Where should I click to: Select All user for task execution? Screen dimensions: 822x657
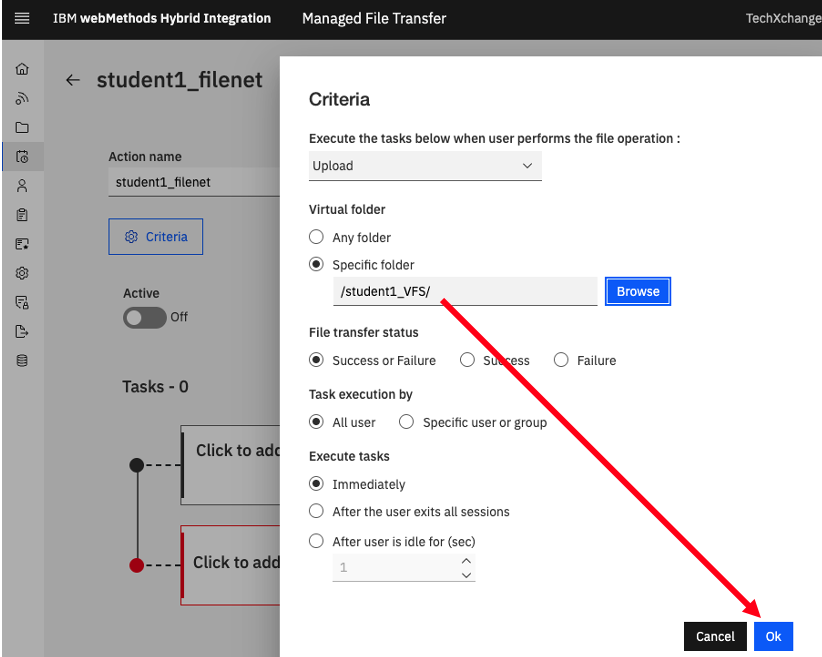pos(316,422)
